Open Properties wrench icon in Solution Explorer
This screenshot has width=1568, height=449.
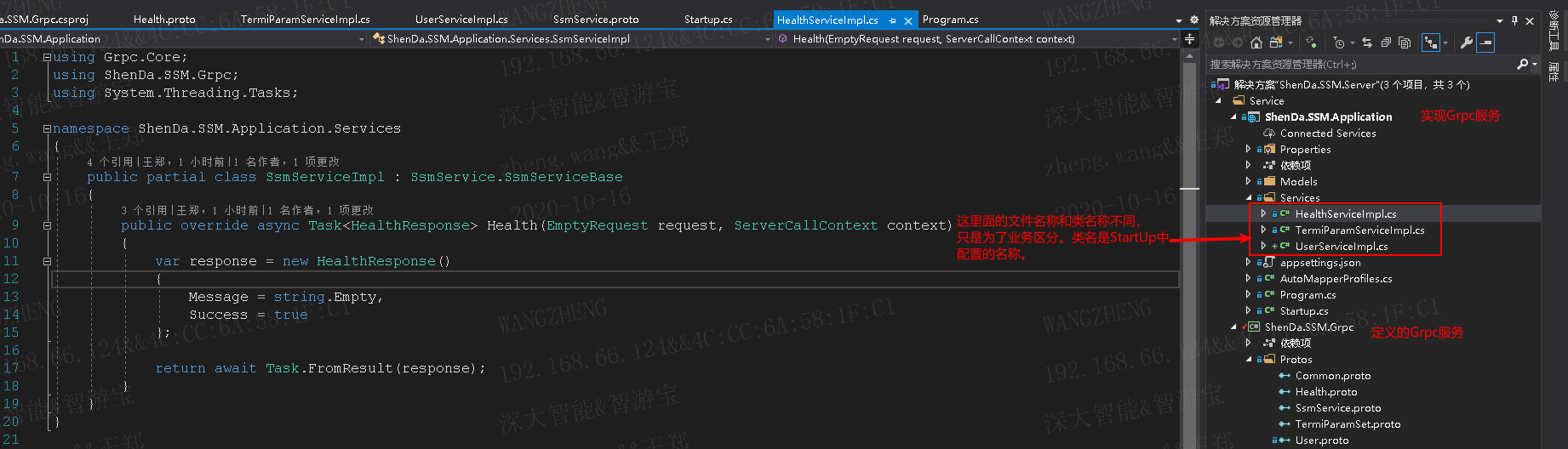(x=1467, y=43)
